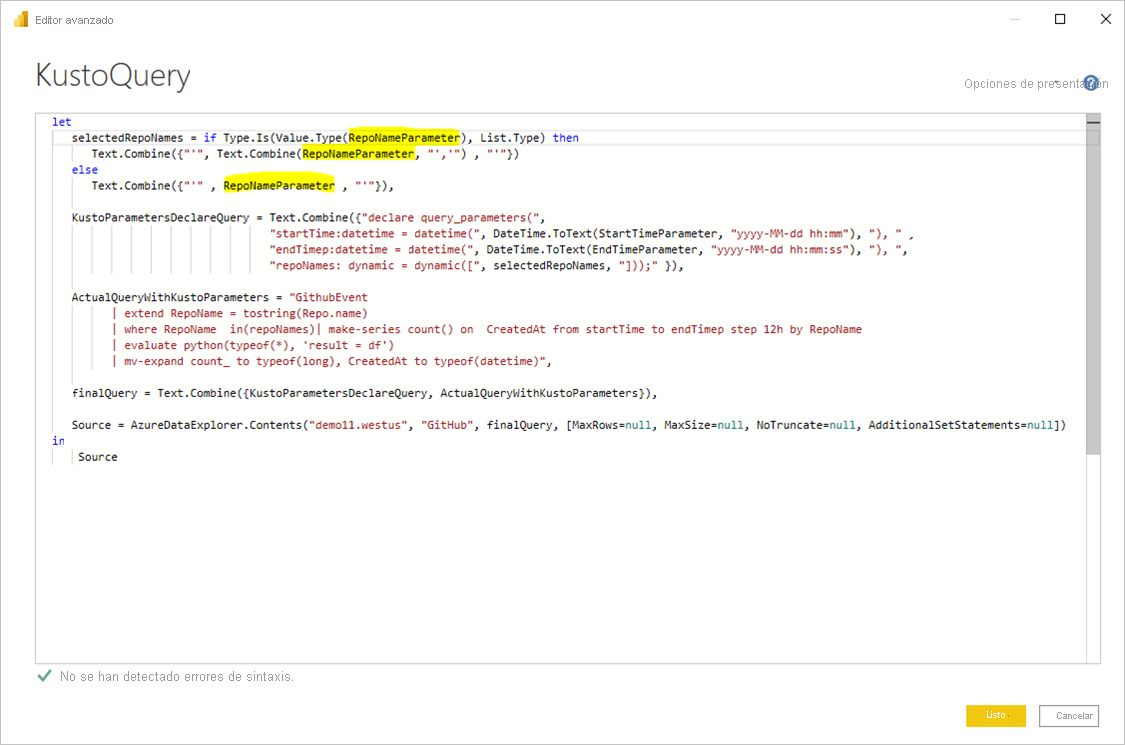Viewport: 1125px width, 745px height.
Task: Click green syntax check mark icon
Action: click(44, 675)
